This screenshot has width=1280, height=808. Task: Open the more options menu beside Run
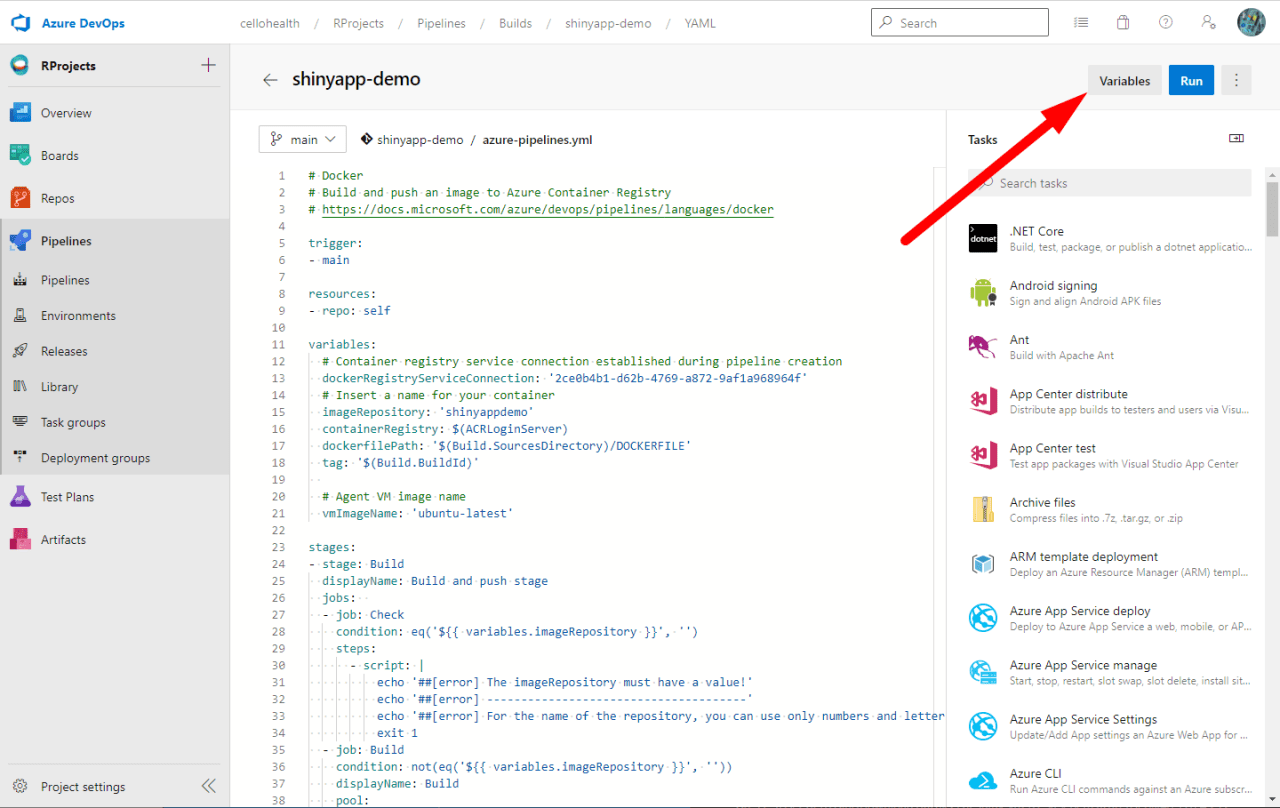(x=1236, y=79)
